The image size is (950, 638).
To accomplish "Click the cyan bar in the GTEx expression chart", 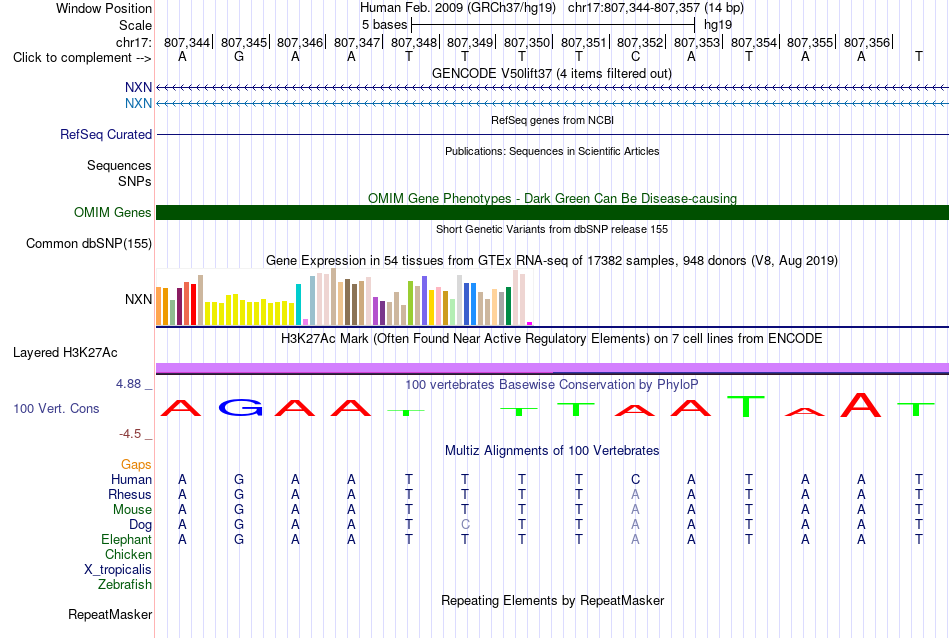I will 298,305.
